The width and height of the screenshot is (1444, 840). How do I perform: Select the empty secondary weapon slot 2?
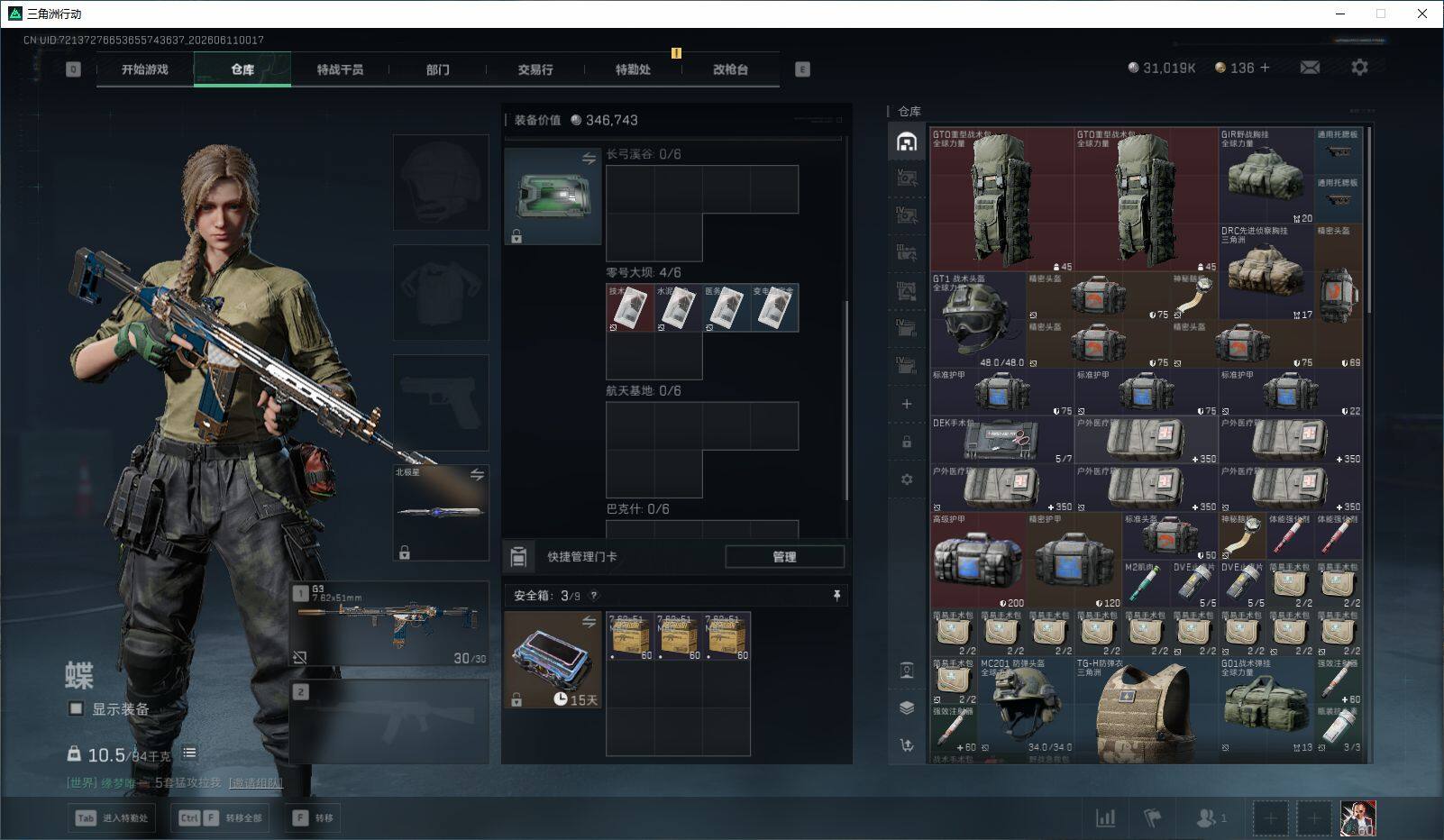(389, 722)
